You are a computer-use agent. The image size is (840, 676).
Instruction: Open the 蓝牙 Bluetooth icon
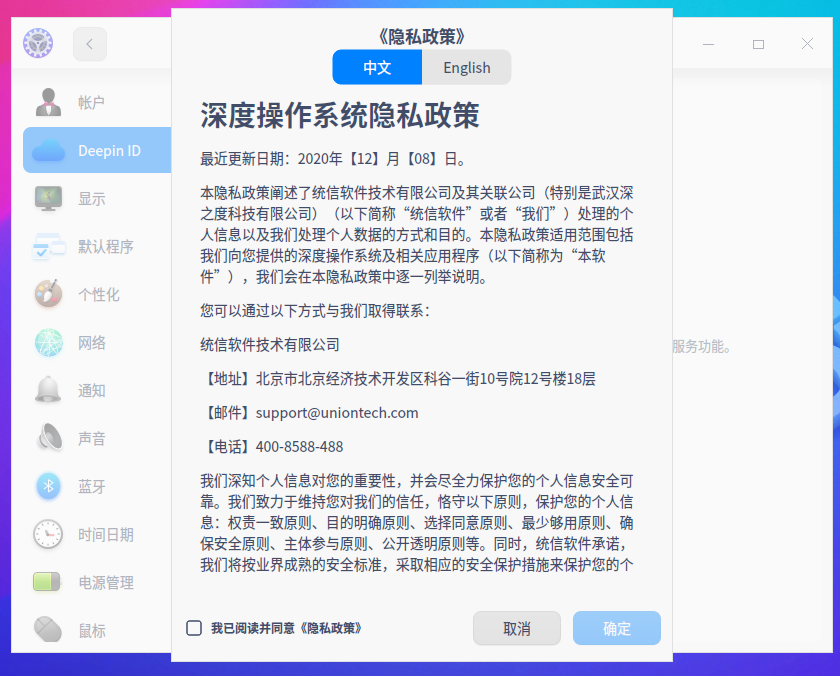48,486
